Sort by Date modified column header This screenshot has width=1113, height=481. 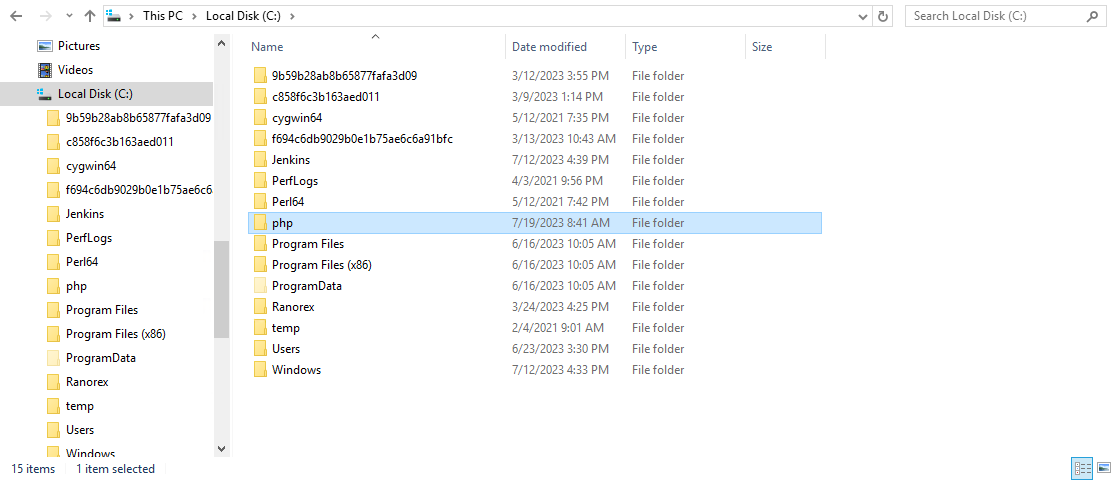point(549,47)
